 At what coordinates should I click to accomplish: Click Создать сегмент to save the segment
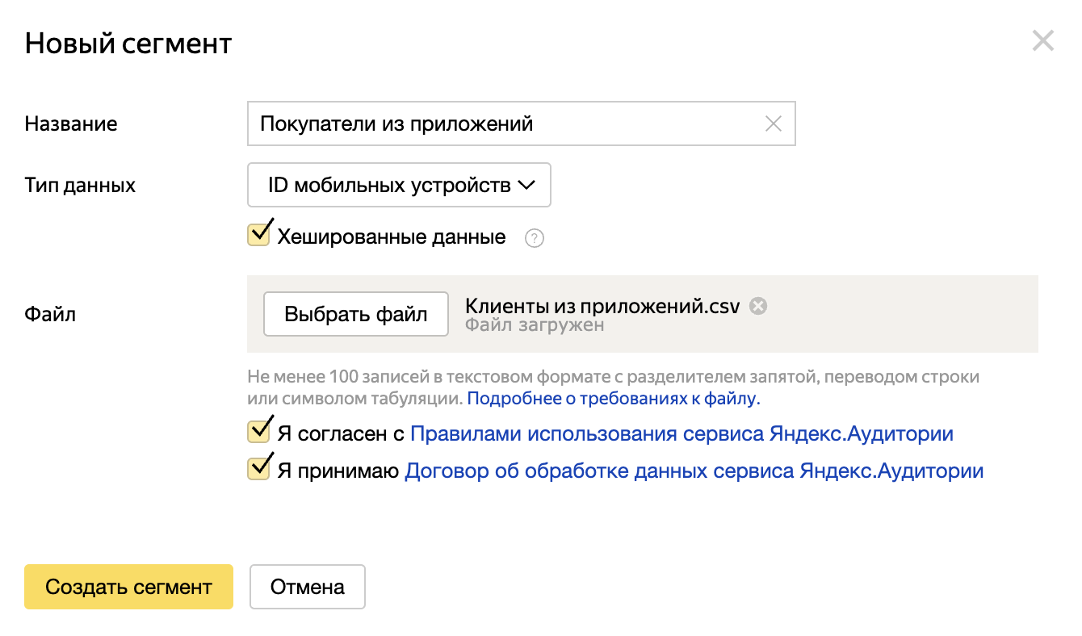click(x=128, y=587)
